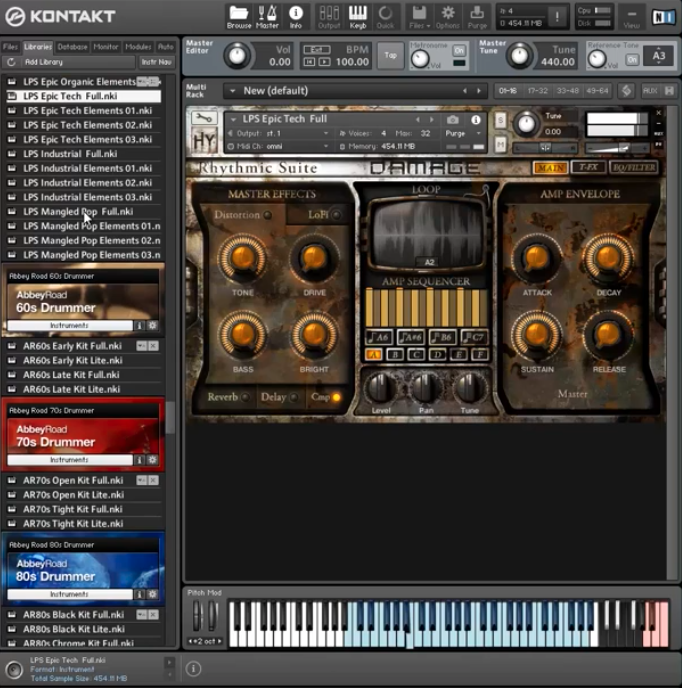This screenshot has height=688, width=682.
Task: Select sequencer pattern D
Action: click(437, 355)
